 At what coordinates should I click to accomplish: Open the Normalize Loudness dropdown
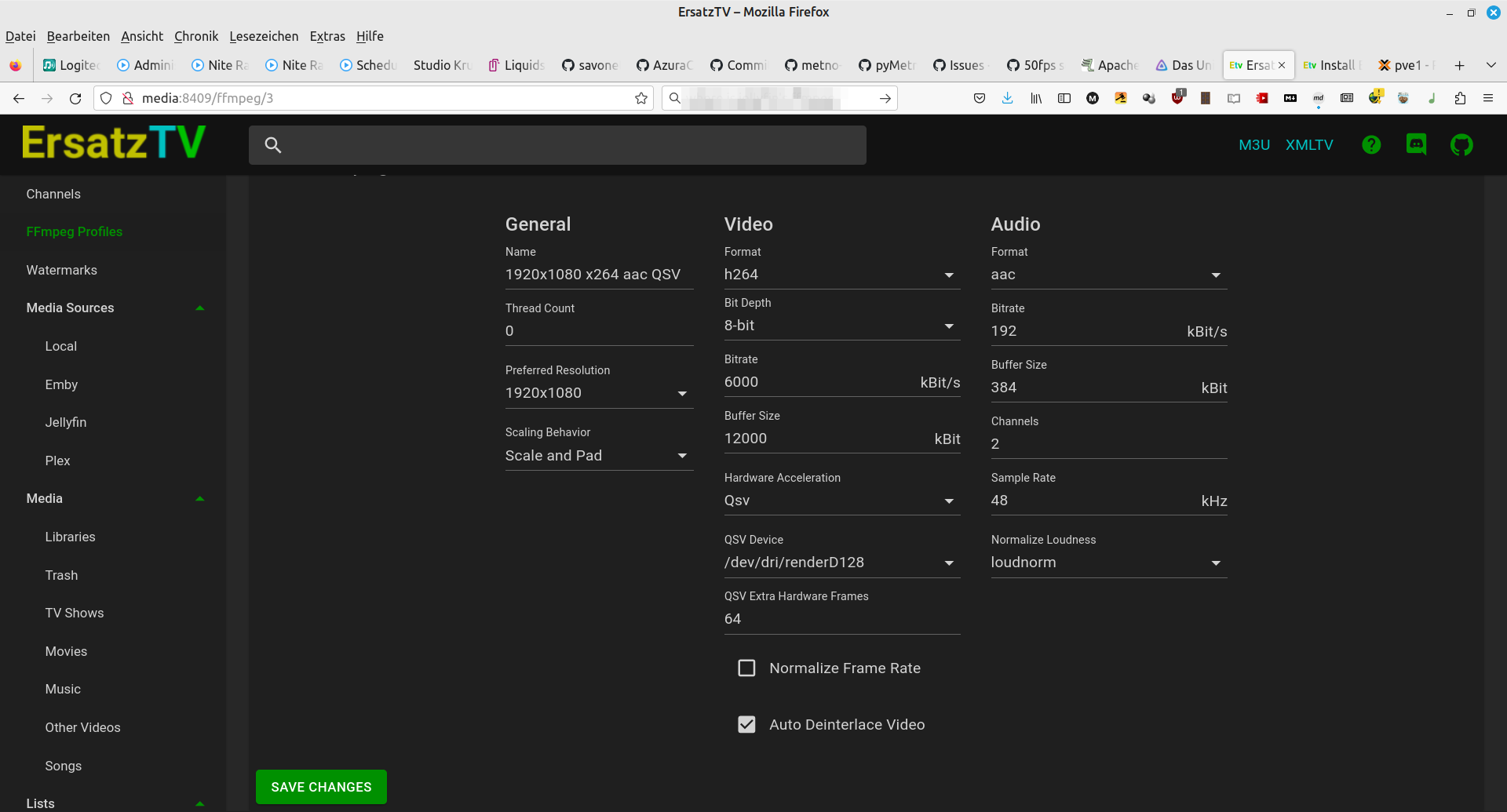point(1215,563)
